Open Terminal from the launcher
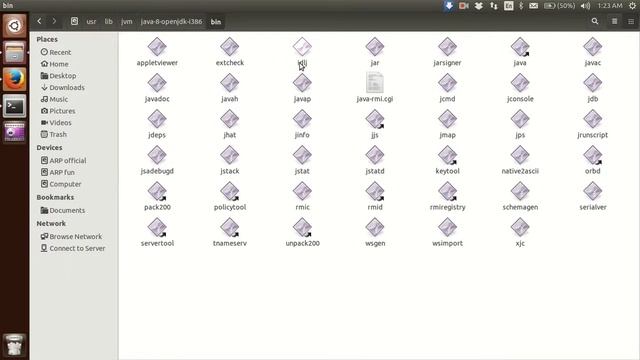Viewport: 640px width, 360px height. [15, 106]
